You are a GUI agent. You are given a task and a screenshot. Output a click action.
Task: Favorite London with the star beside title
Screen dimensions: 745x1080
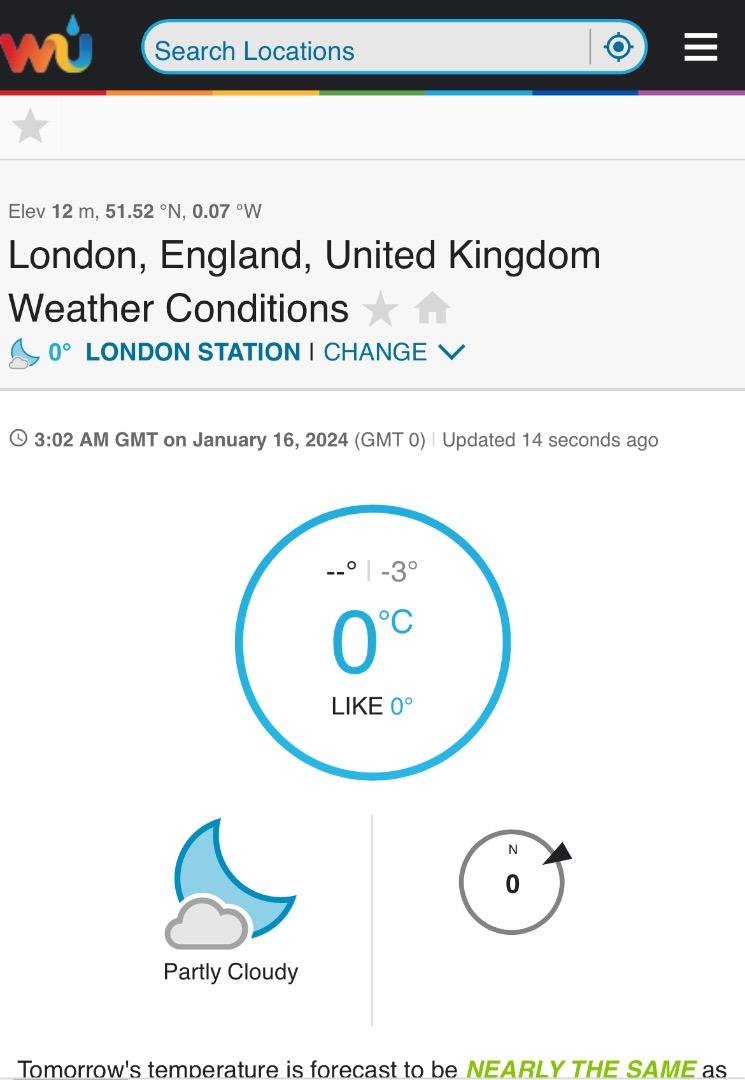pyautogui.click(x=380, y=309)
